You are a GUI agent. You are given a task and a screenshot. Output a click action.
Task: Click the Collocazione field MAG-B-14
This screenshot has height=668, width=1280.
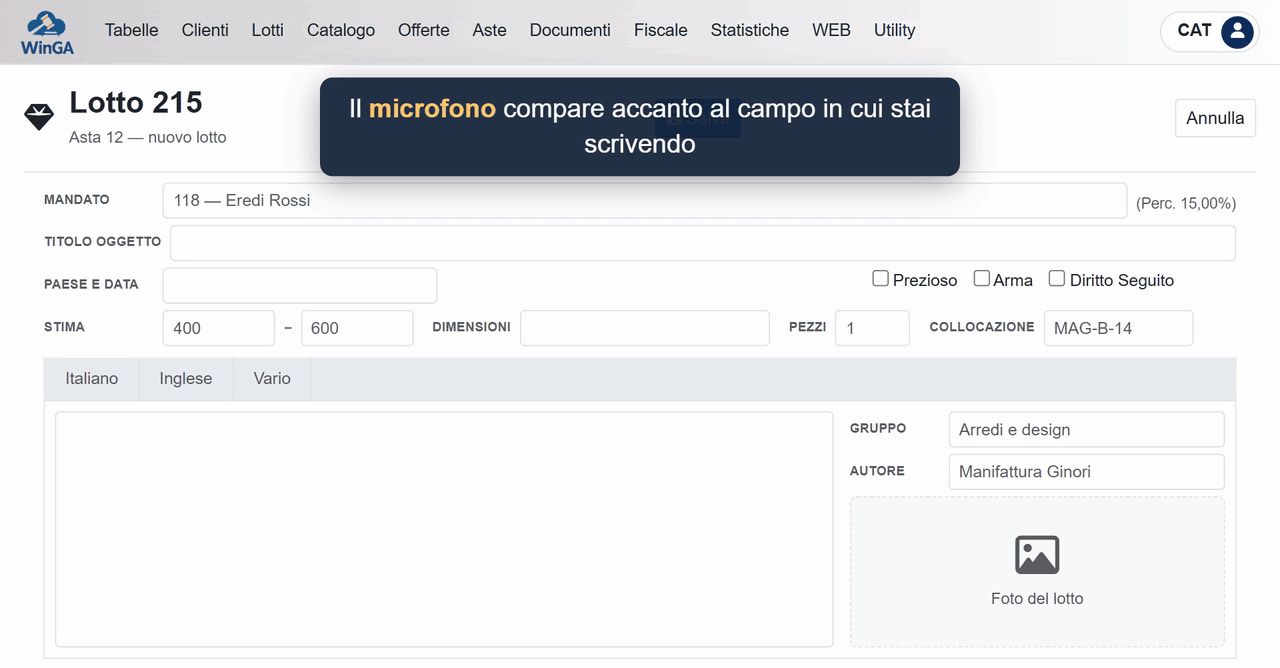click(1118, 328)
